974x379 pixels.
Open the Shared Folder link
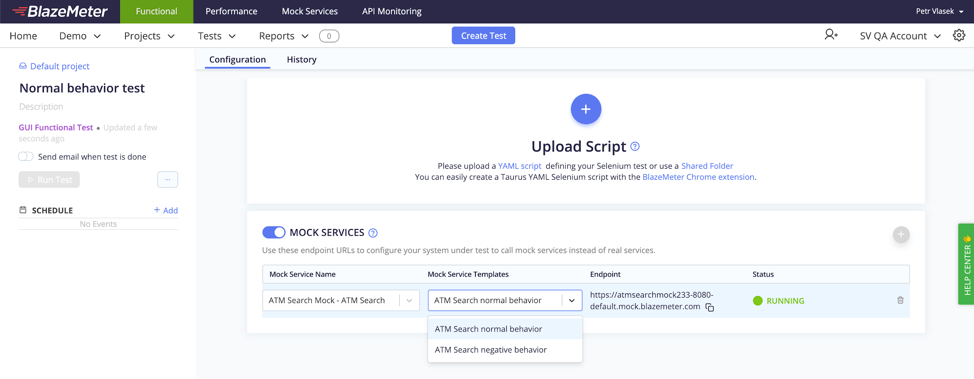coord(708,166)
